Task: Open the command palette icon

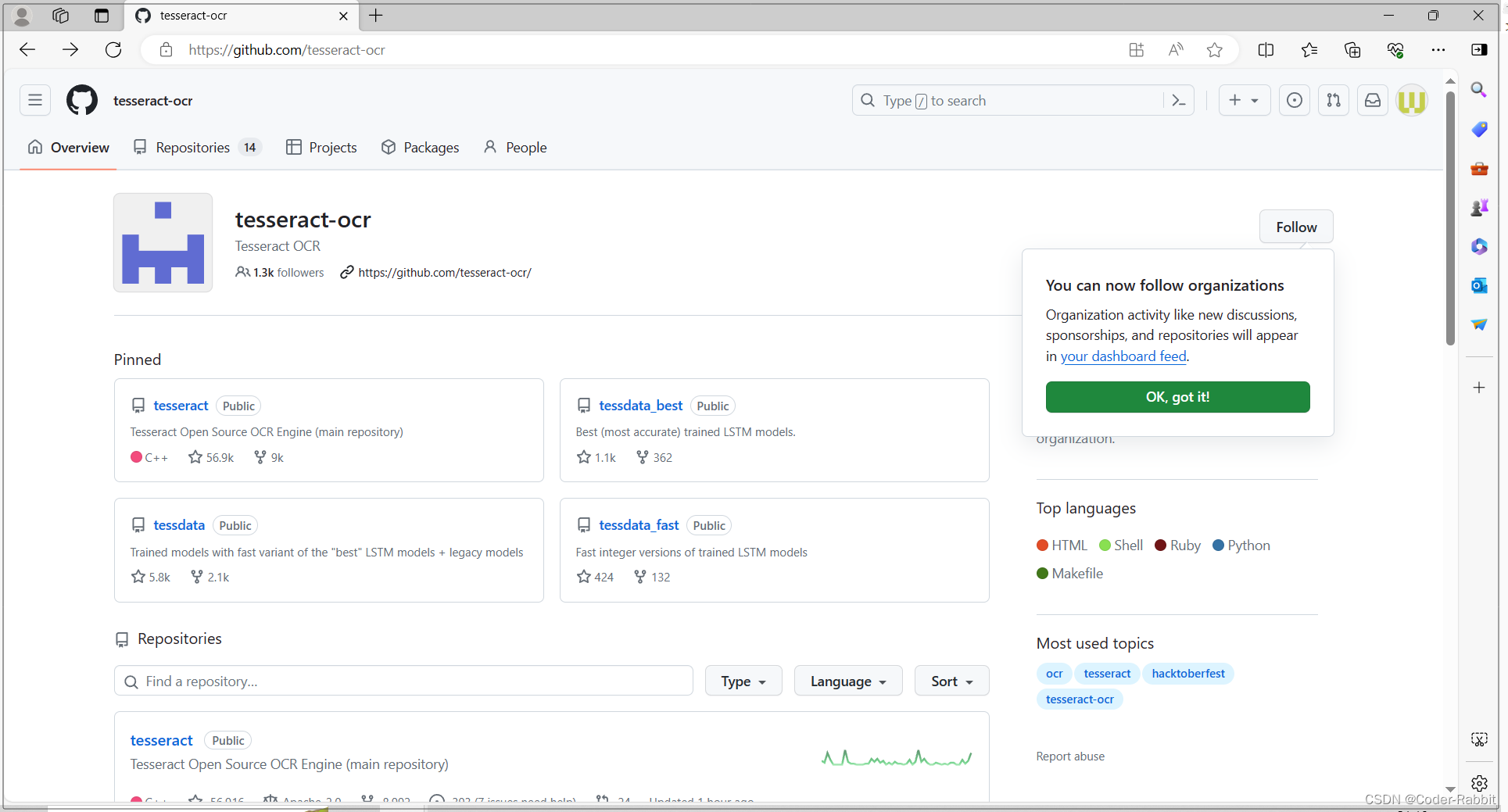Action: [x=1179, y=100]
